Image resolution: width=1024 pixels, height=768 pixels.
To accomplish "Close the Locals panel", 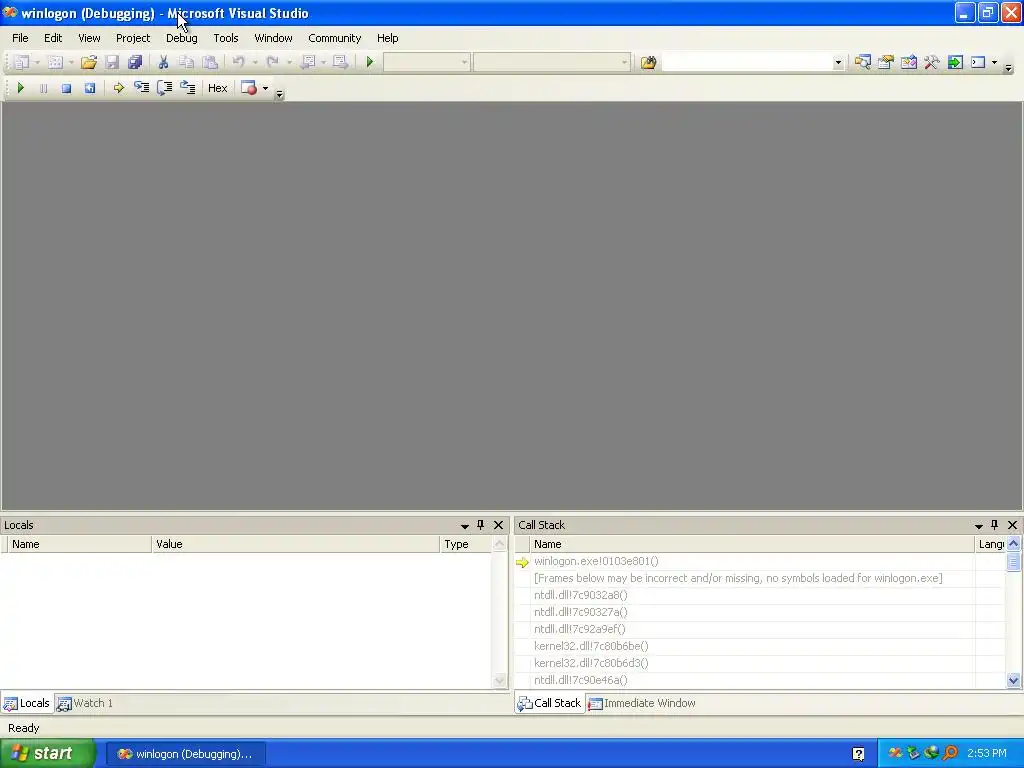I will tap(498, 525).
